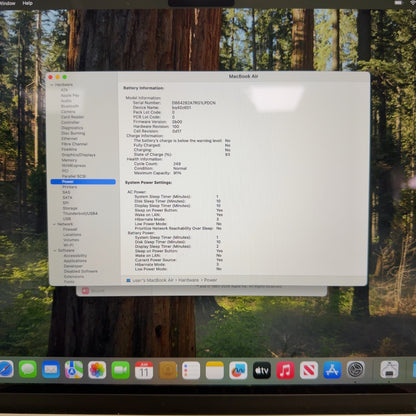
Task: Open the Mail app in the Dock
Action: 51,370
